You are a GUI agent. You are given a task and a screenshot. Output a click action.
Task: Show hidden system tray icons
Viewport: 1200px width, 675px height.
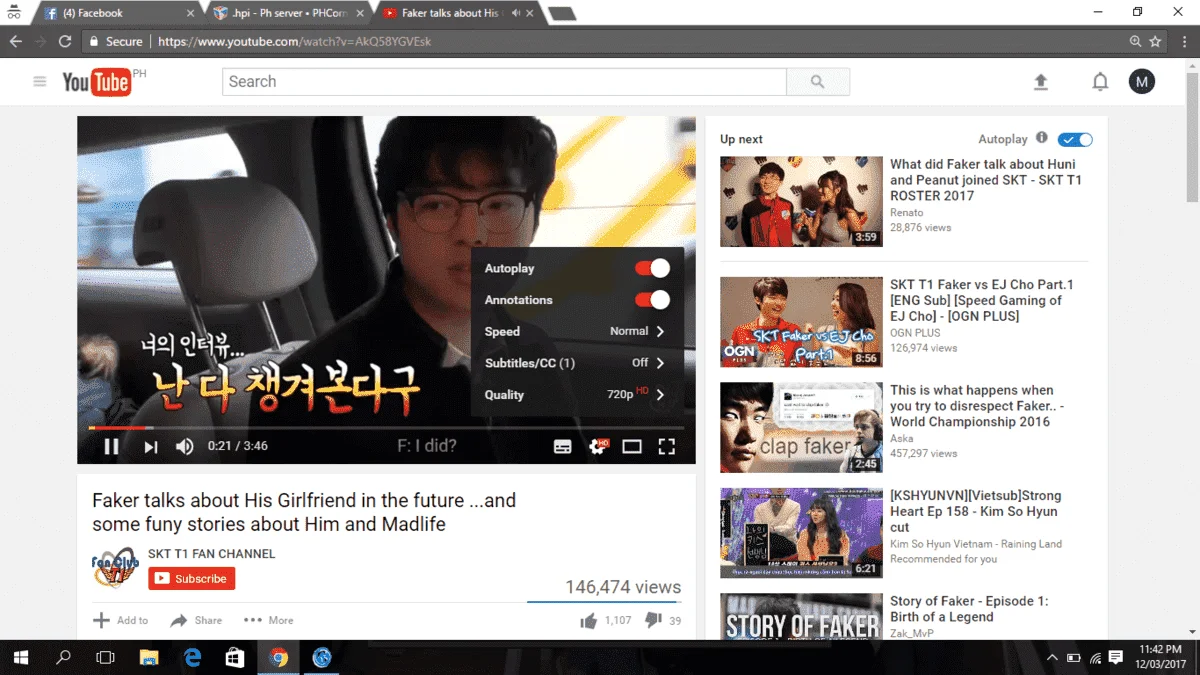tap(1052, 657)
